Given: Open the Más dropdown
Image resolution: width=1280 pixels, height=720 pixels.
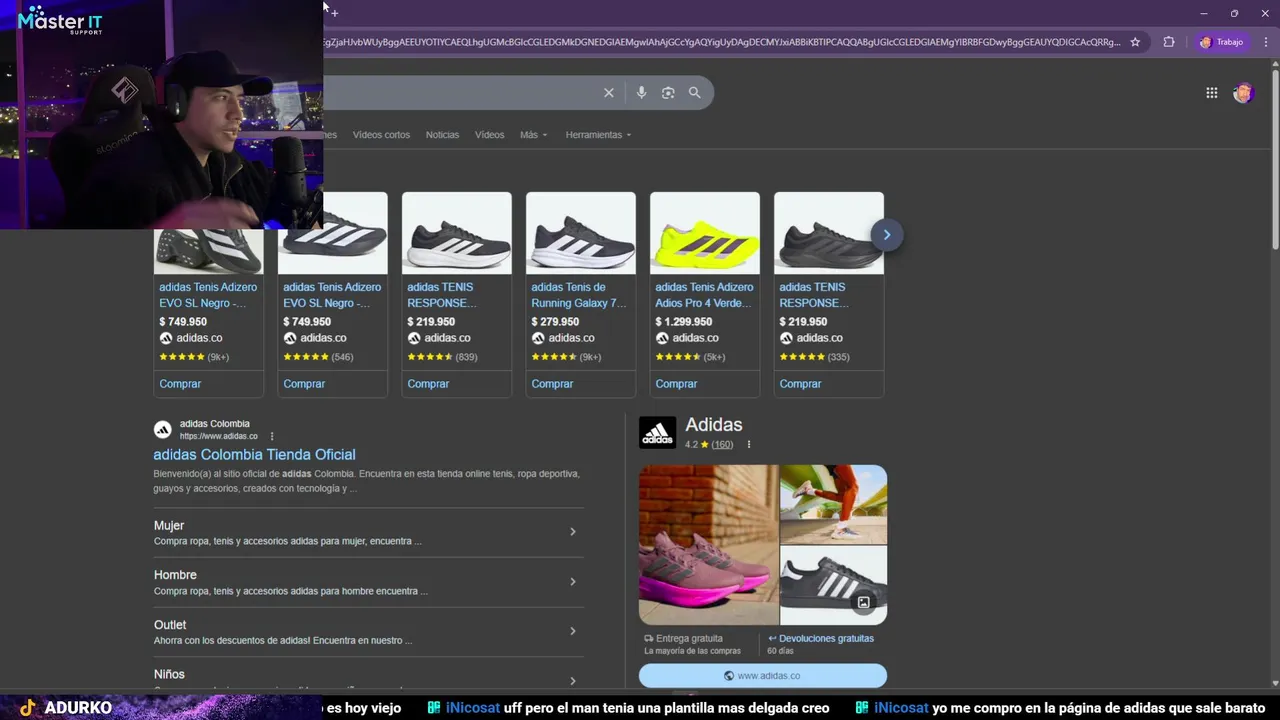Looking at the screenshot, I should (533, 135).
